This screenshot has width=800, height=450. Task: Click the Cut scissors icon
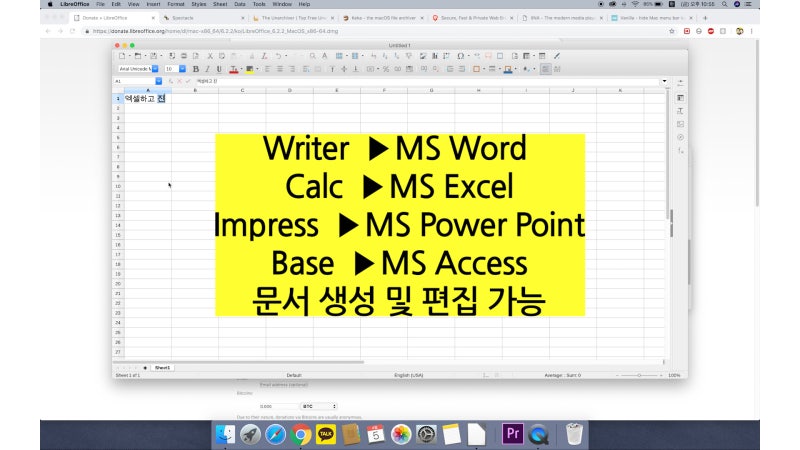coord(210,56)
